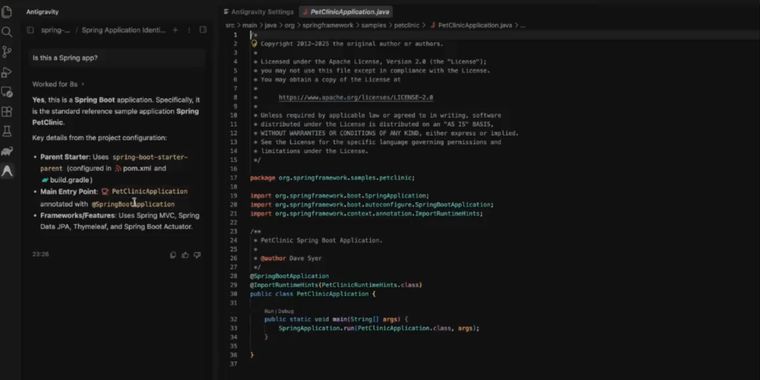Open the Gradle elephant view
Image resolution: width=760 pixels, height=380 pixels.
pyautogui.click(x=7, y=151)
